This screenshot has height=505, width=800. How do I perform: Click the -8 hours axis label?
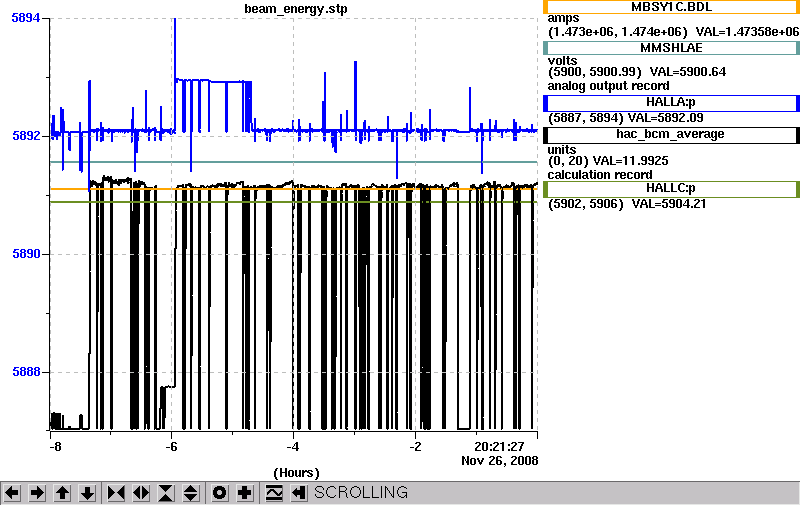(x=55, y=447)
